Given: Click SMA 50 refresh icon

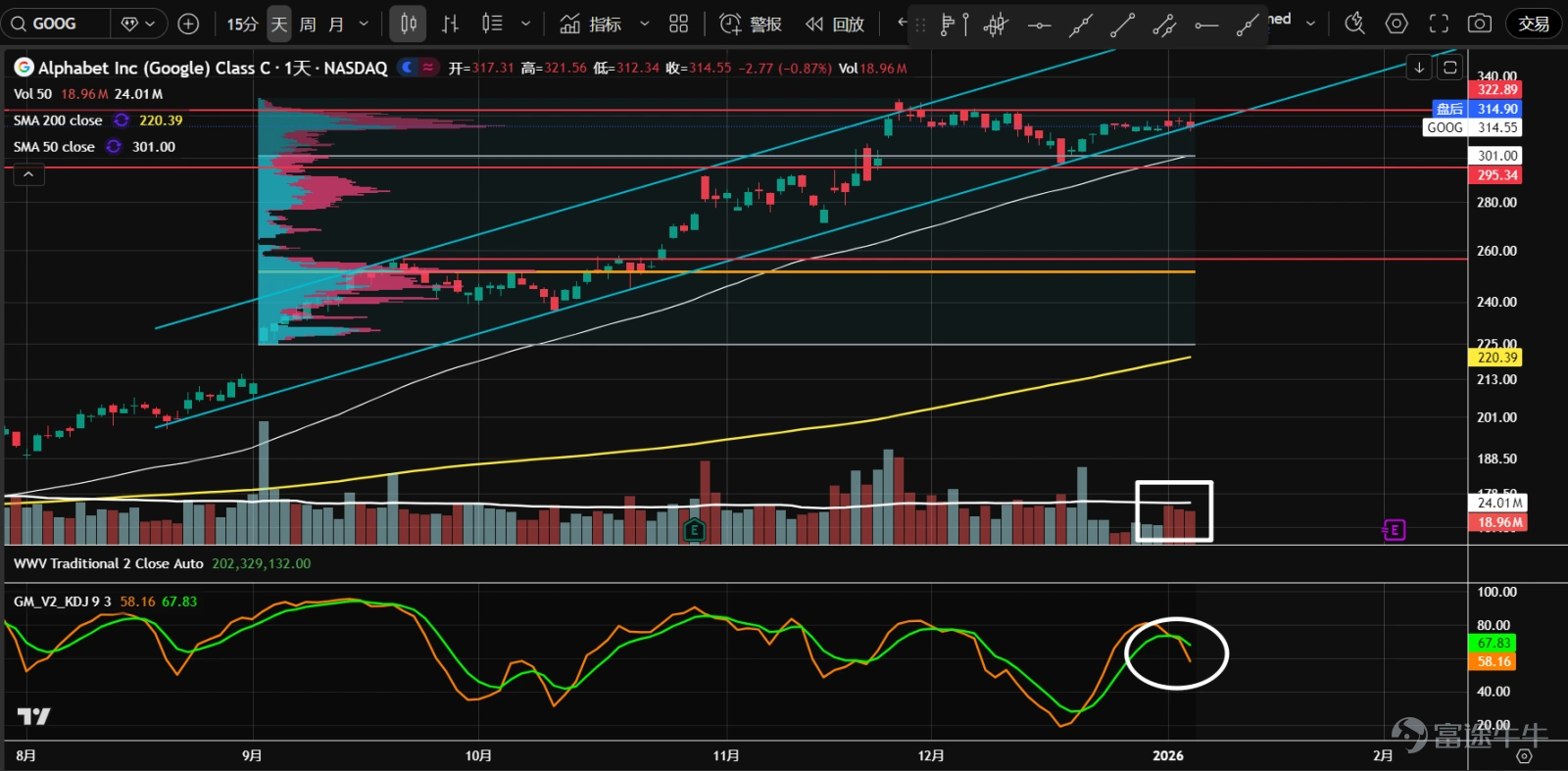Looking at the screenshot, I should pyautogui.click(x=114, y=147).
